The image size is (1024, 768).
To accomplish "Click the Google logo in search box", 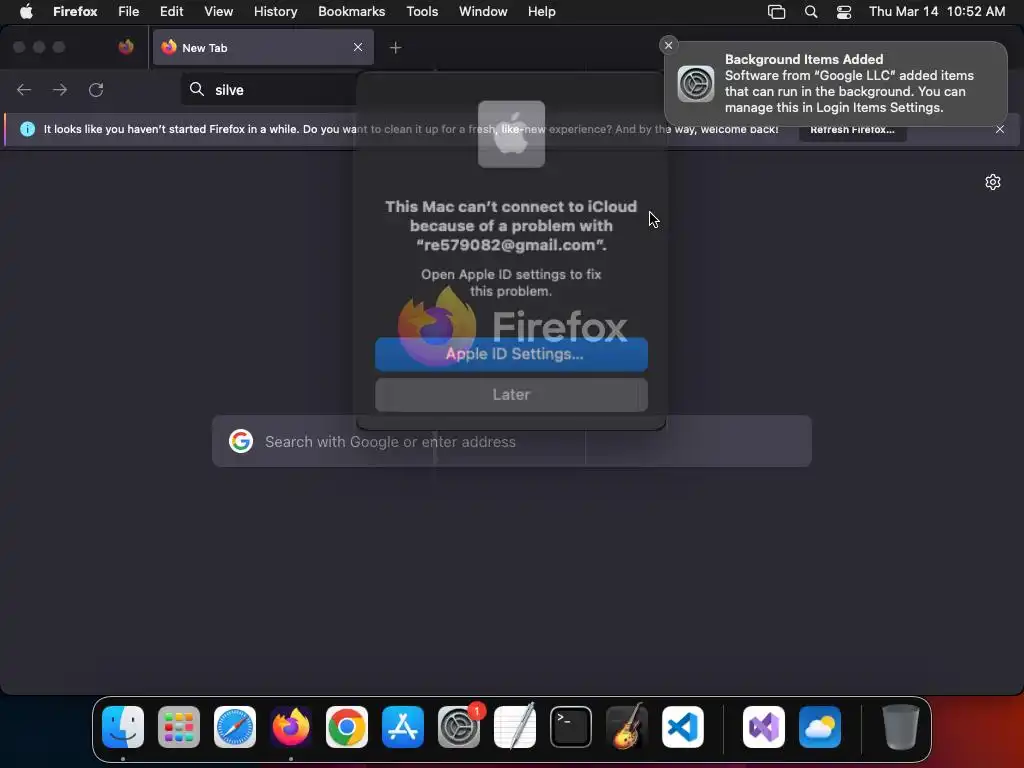I will pos(241,441).
